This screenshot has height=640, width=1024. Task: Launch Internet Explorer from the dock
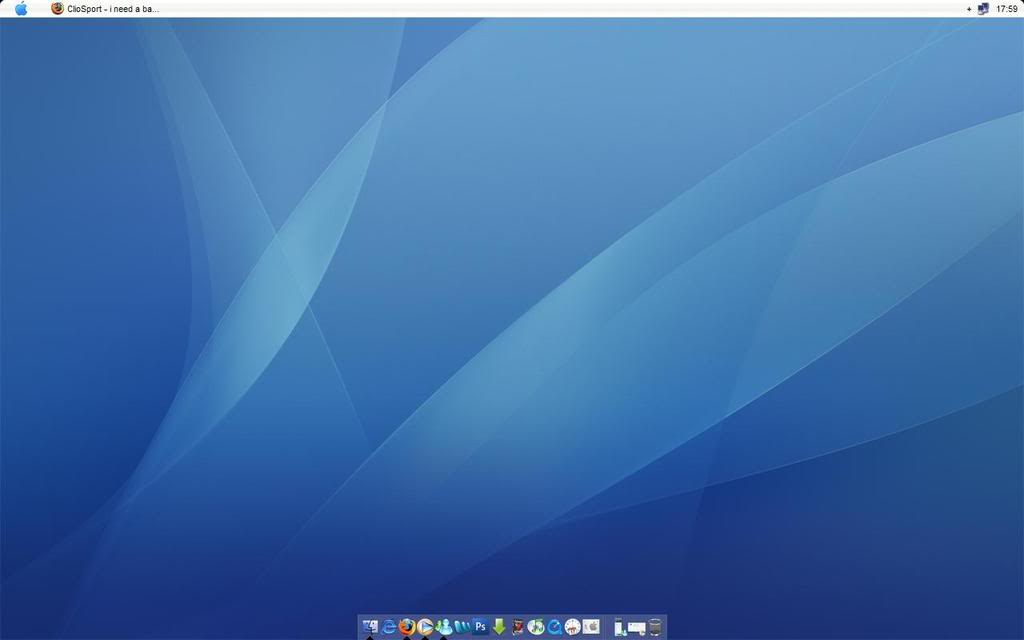tap(389, 627)
